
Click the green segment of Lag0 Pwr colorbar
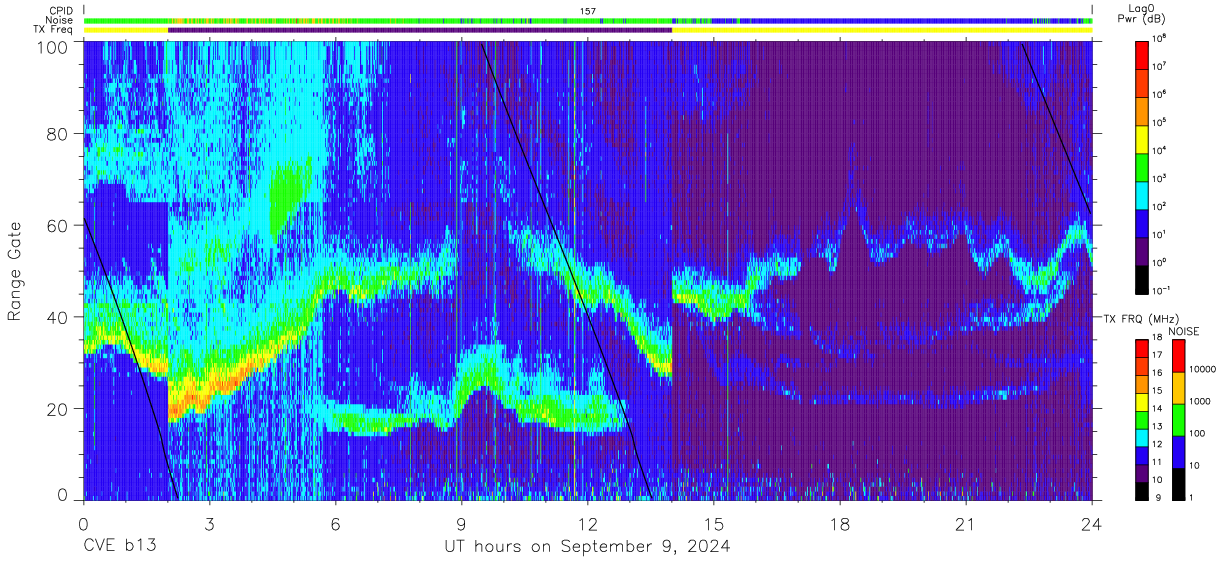(x=1142, y=166)
